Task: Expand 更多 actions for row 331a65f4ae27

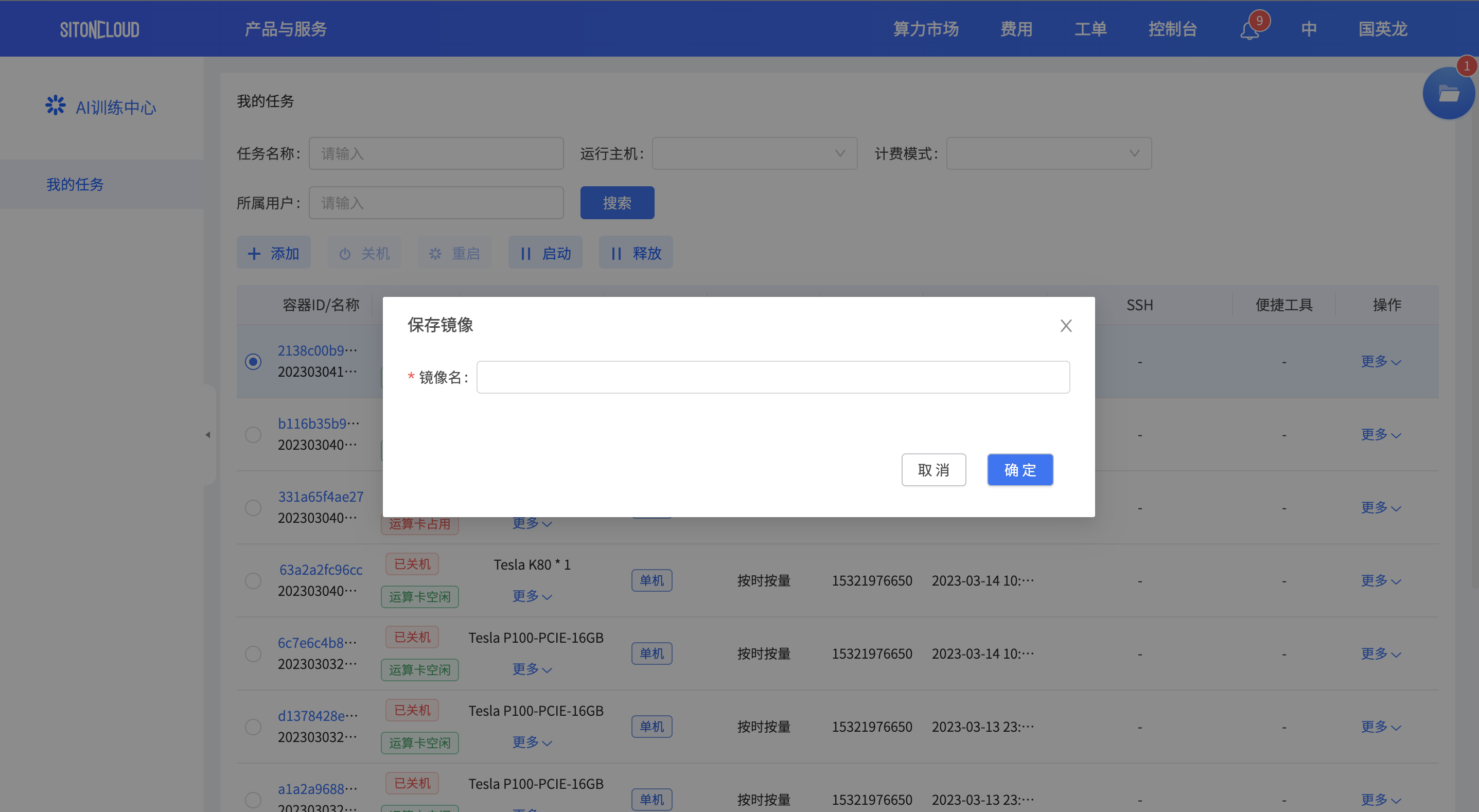Action: (x=1381, y=508)
